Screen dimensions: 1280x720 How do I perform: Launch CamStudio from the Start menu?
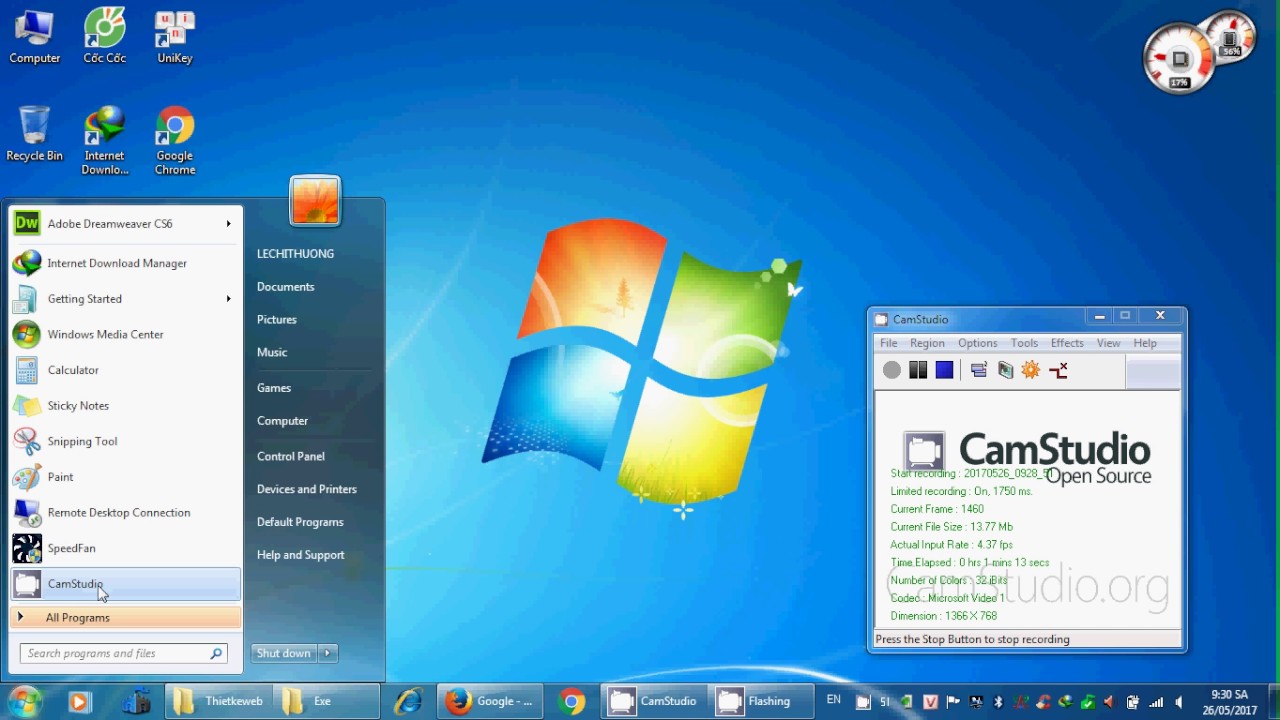coord(125,584)
